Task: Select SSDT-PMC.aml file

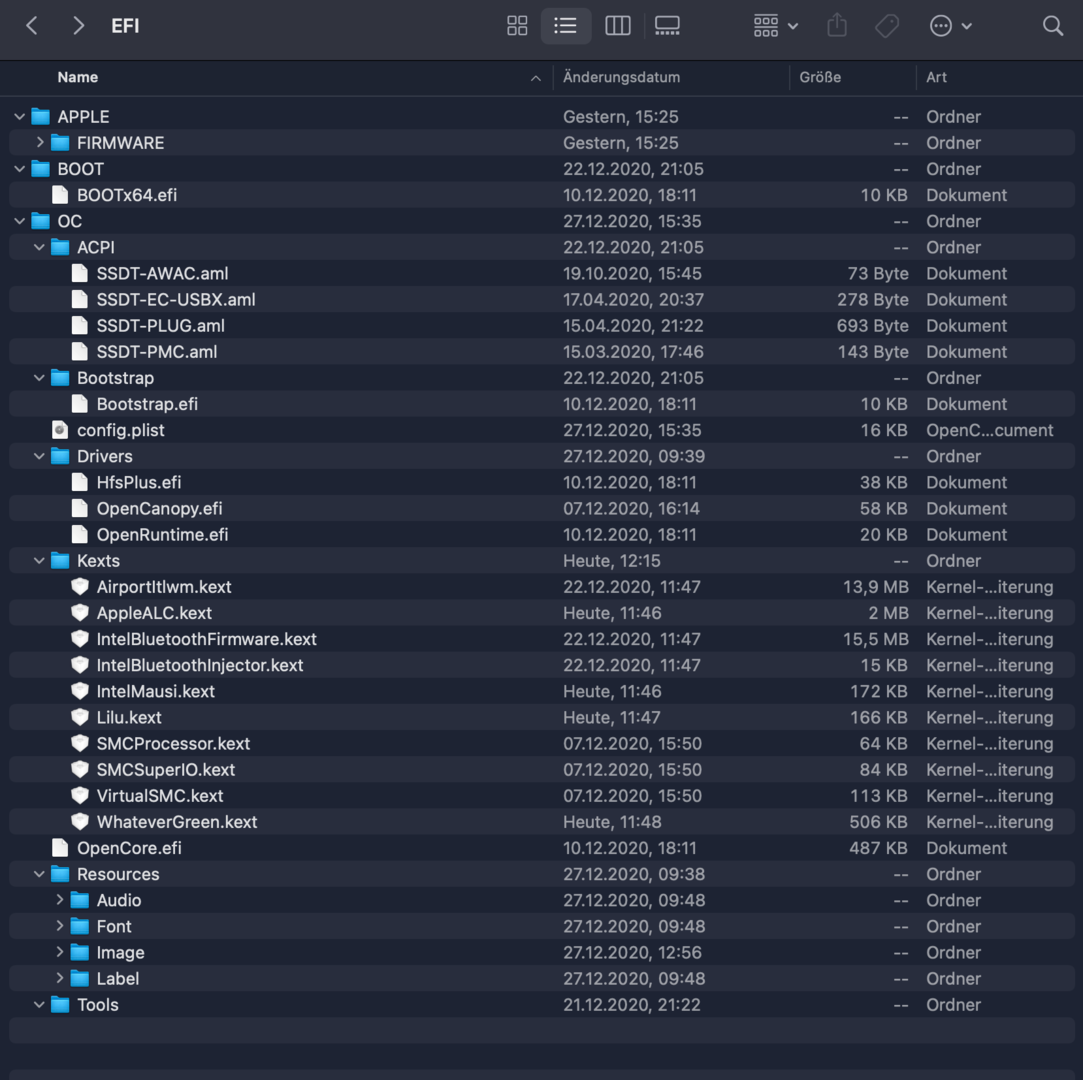Action: 157,352
